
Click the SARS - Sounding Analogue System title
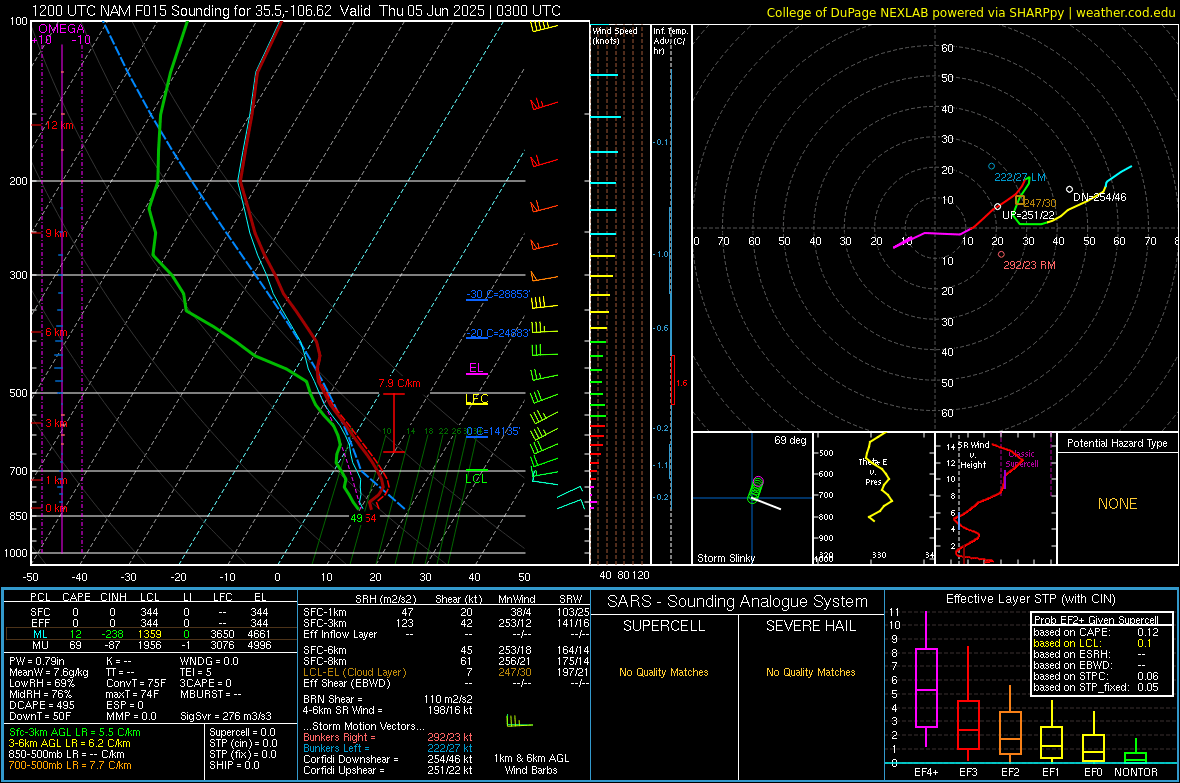(738, 602)
